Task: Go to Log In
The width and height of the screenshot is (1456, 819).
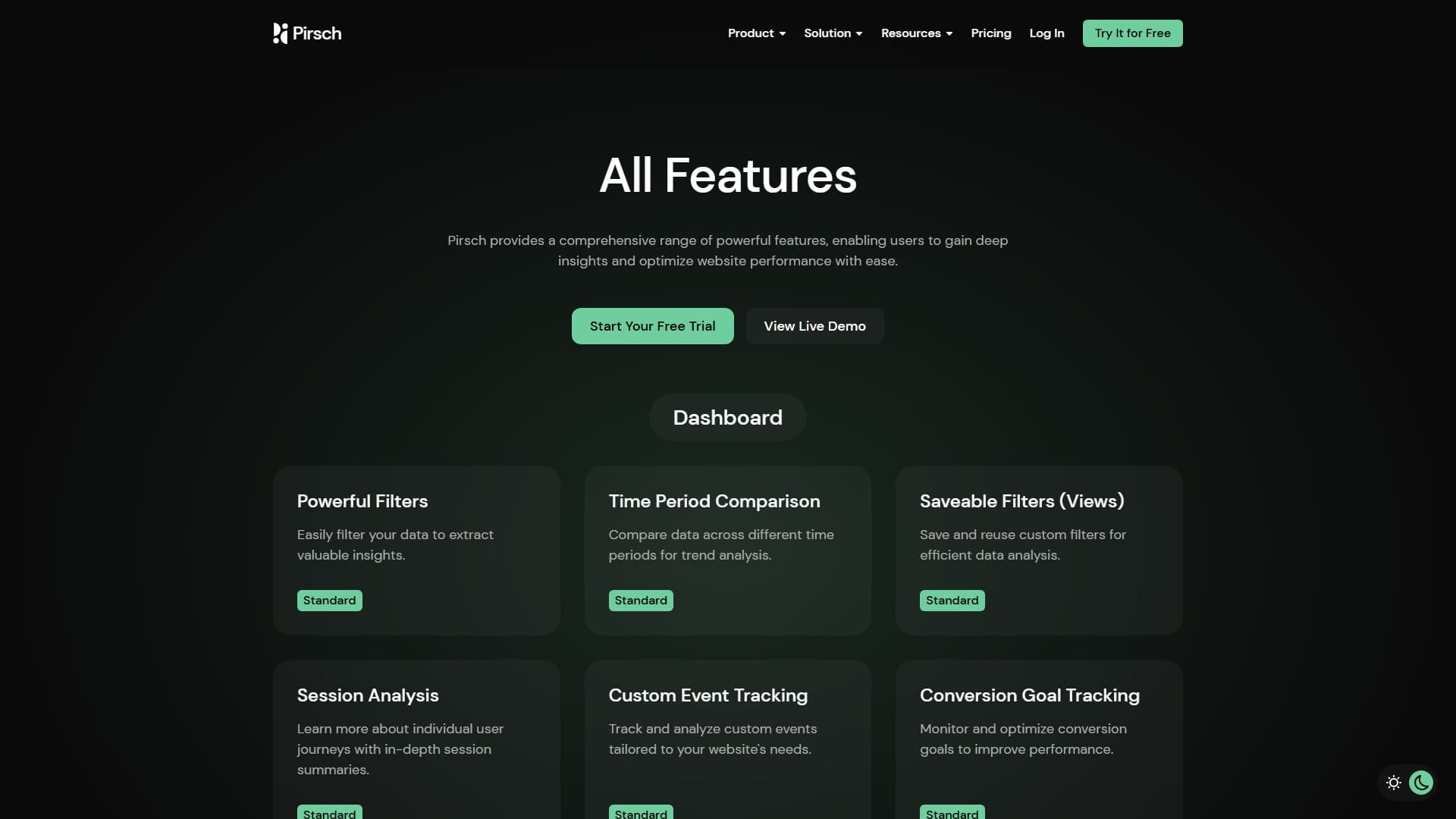Action: click(x=1046, y=33)
